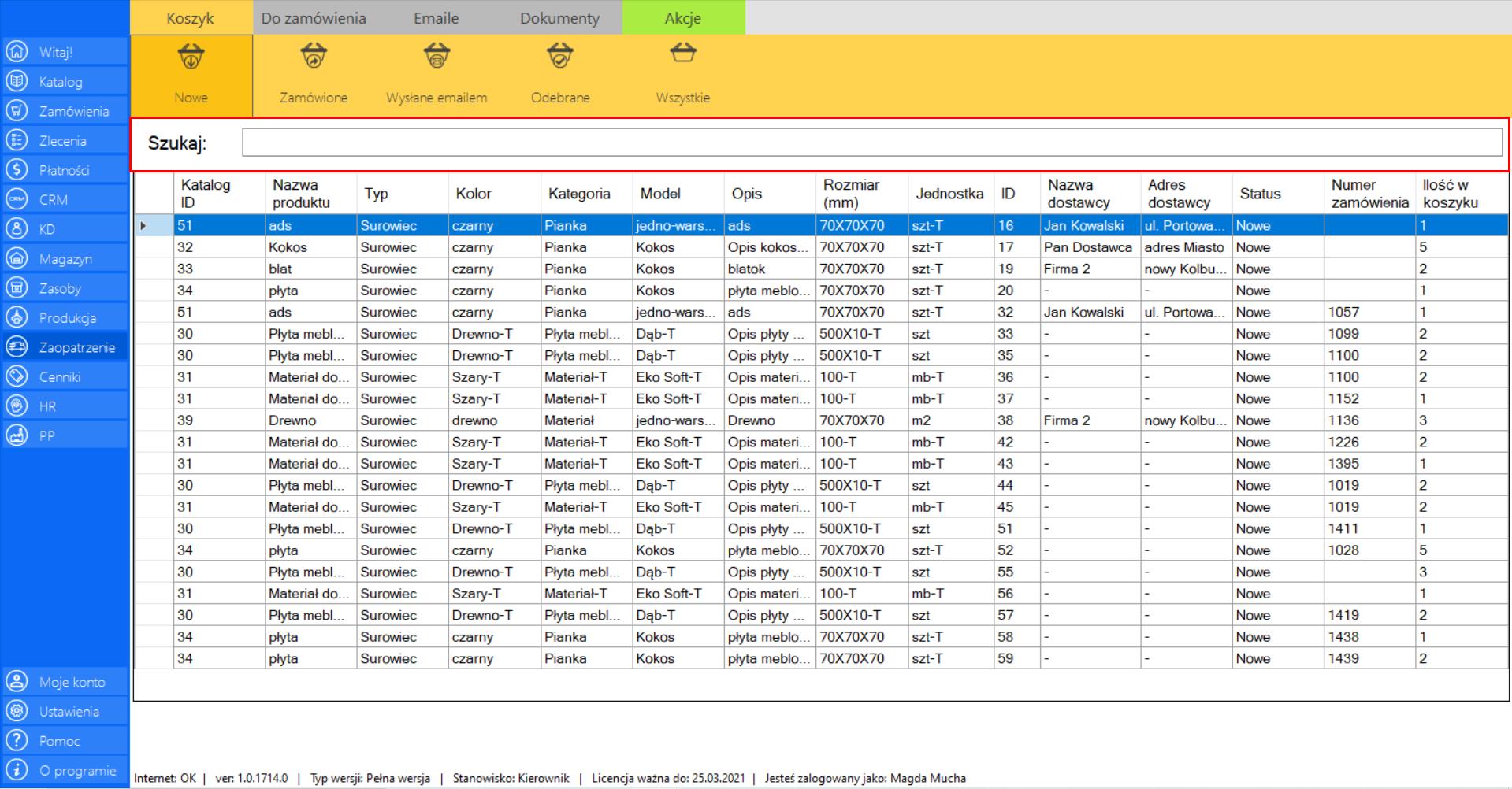Open the Zasoby sidebar icon

pos(17,288)
